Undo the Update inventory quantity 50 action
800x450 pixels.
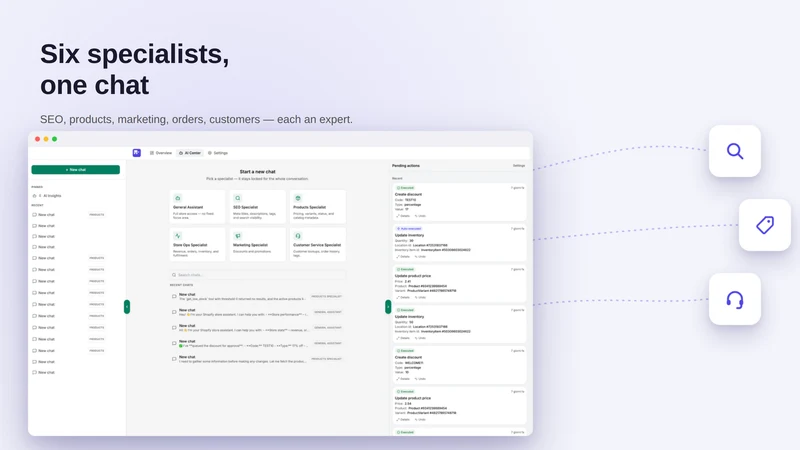(x=420, y=338)
